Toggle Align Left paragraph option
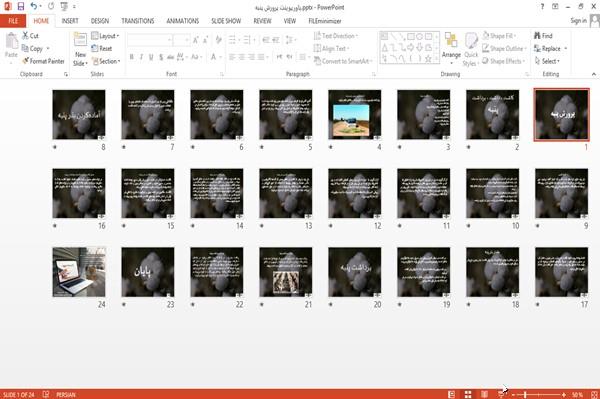The image size is (600, 399). pyautogui.click(x=232, y=57)
